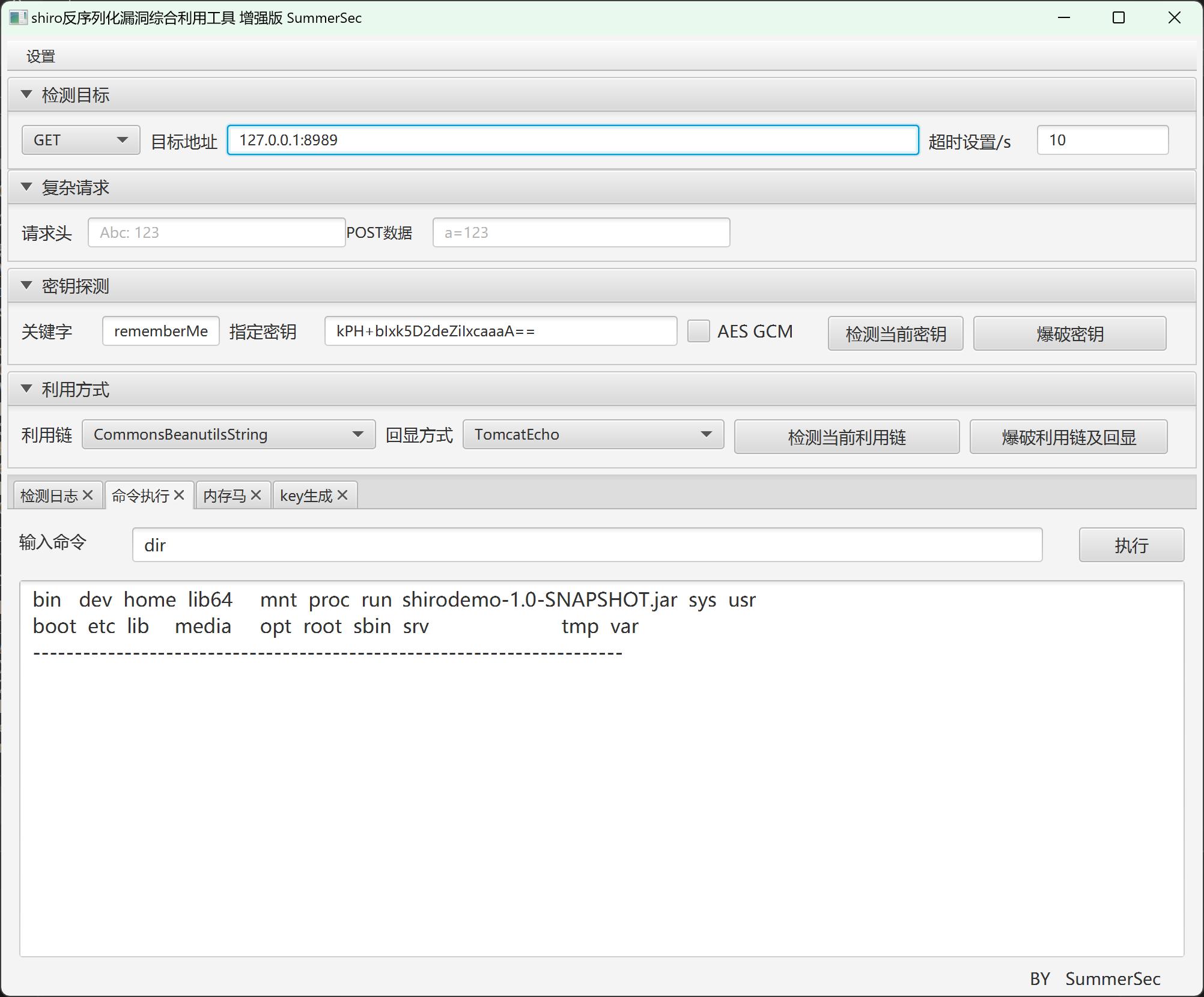Close the key生成 tab with its X

342,495
